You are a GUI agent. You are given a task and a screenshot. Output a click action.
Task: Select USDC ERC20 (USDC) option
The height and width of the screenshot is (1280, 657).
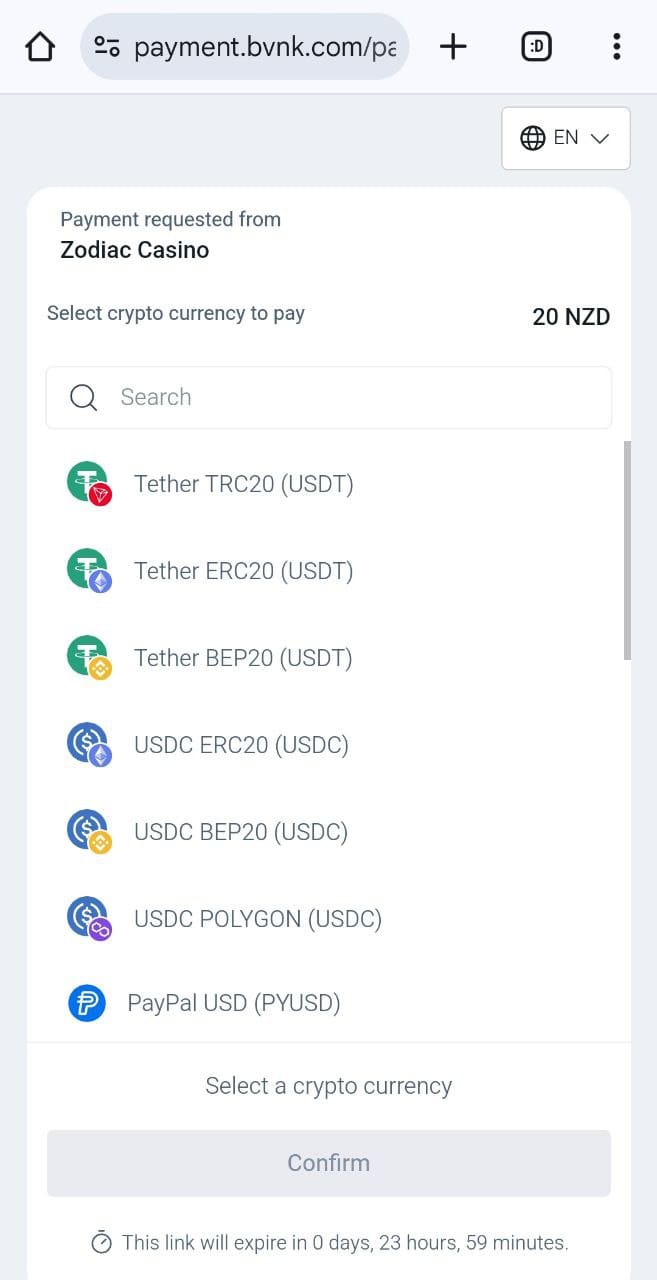241,745
